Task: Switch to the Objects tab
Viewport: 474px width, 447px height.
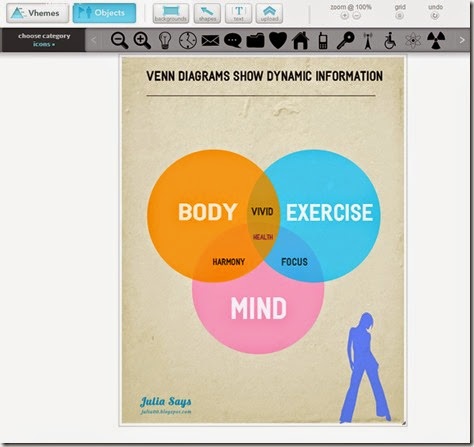Action: pos(104,13)
